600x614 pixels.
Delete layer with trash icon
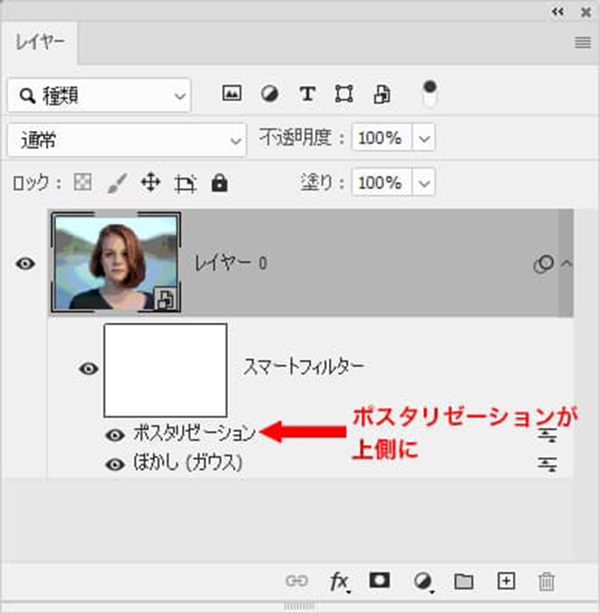pyautogui.click(x=546, y=581)
